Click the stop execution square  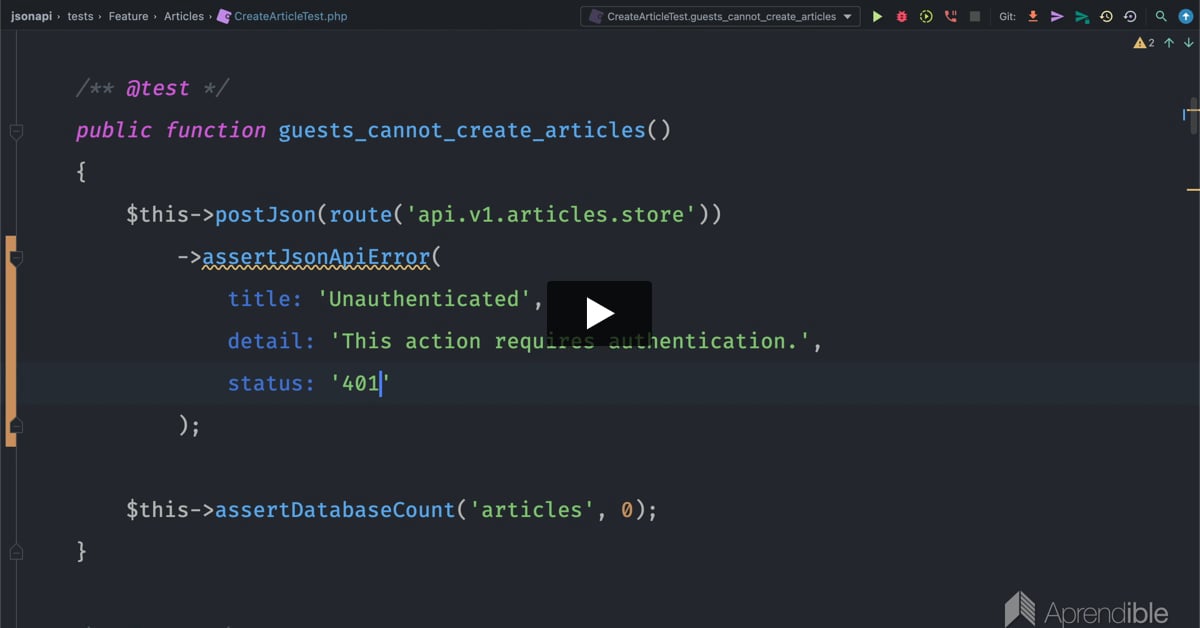pos(974,16)
